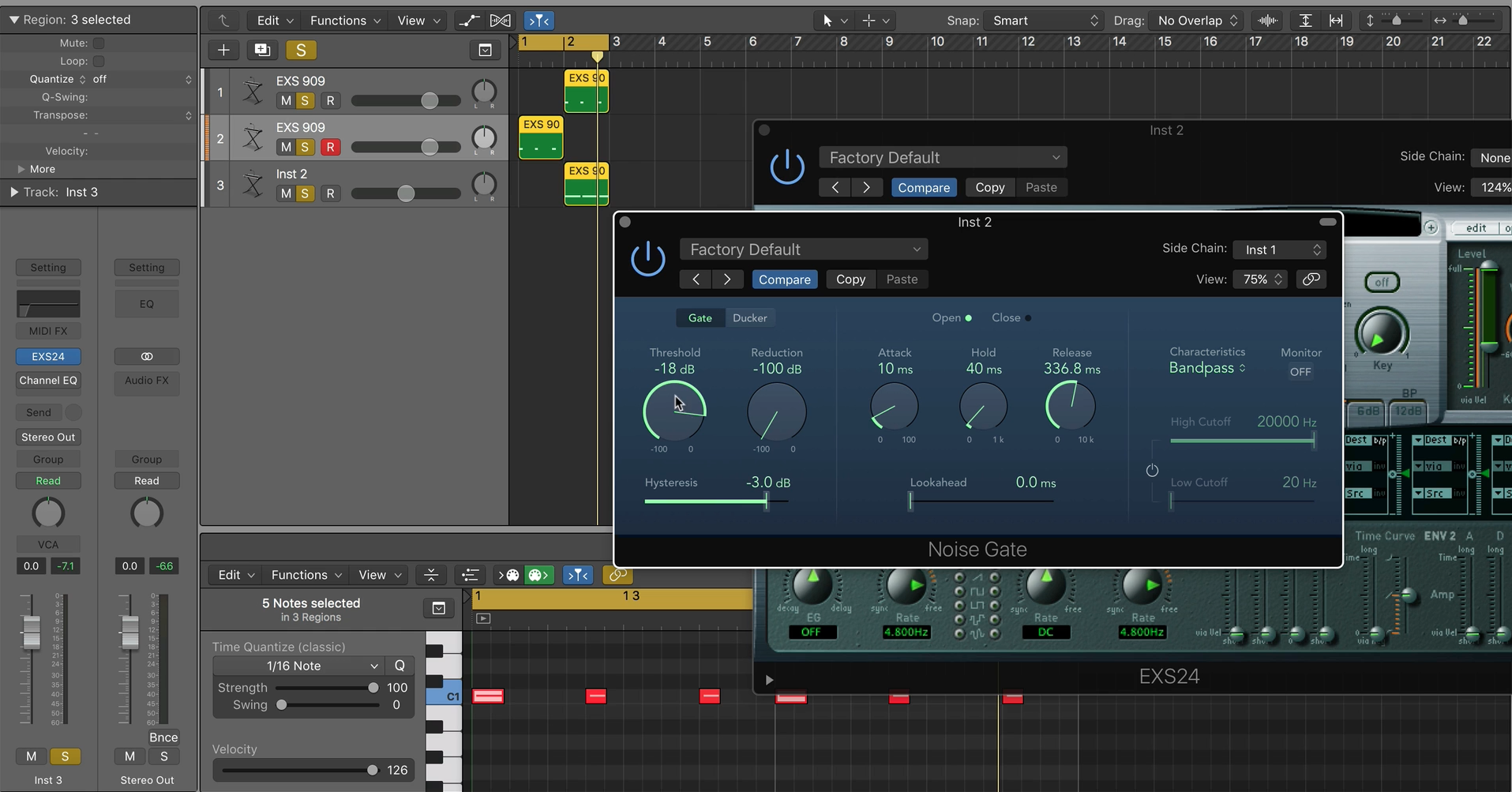Open the main View menu
Viewport: 1512px width, 792px height.
pyautogui.click(x=418, y=21)
